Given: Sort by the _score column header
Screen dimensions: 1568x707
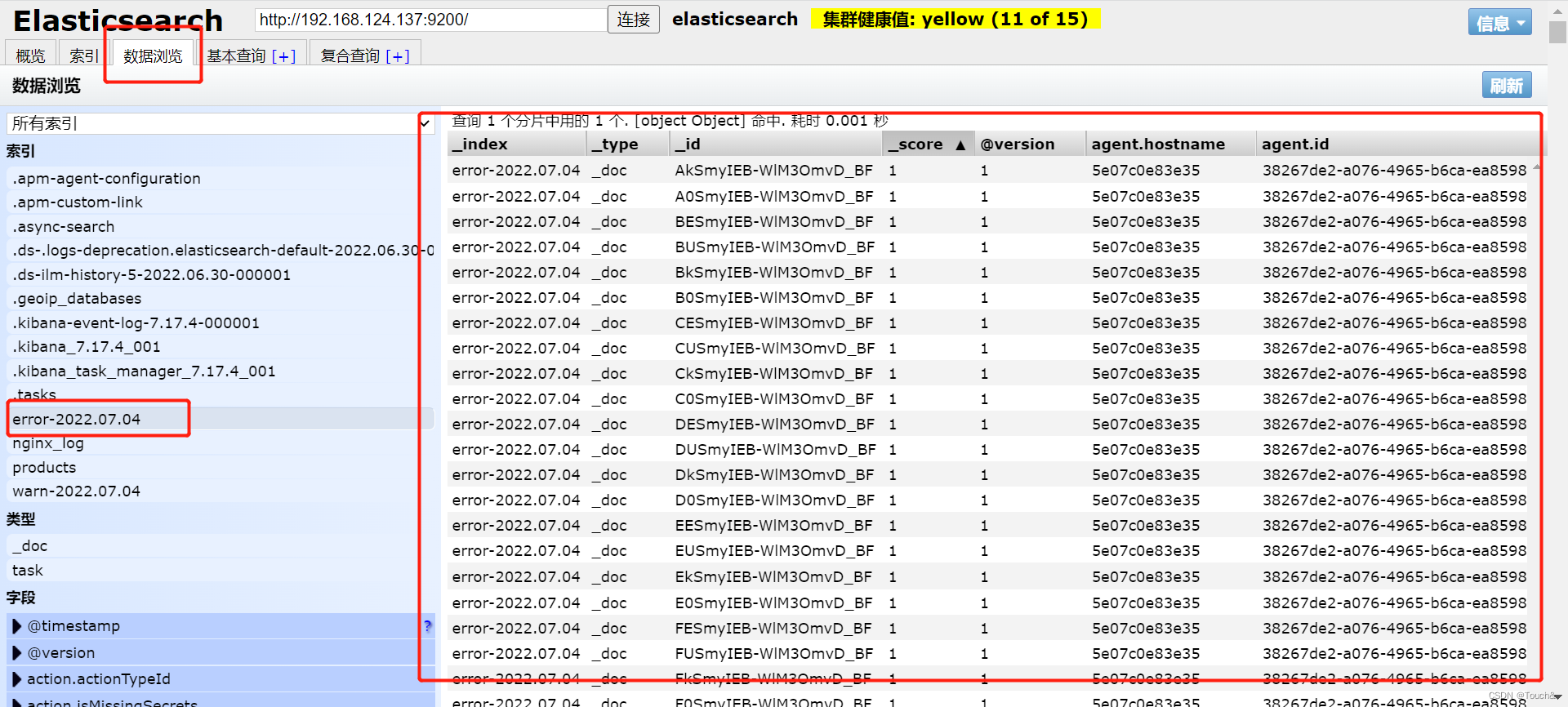Looking at the screenshot, I should 927,144.
